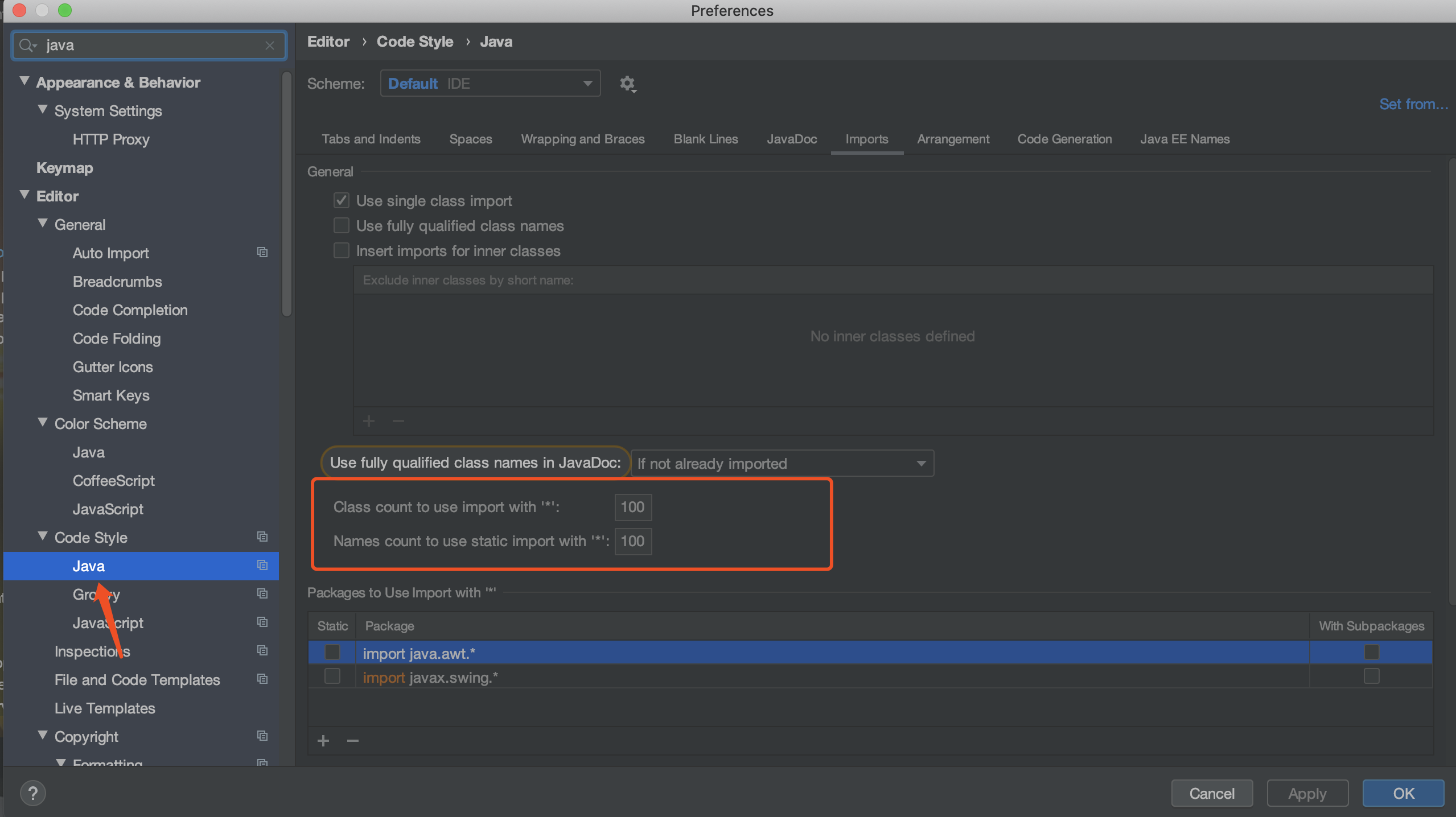Click the search magnifier history icon

click(x=27, y=46)
